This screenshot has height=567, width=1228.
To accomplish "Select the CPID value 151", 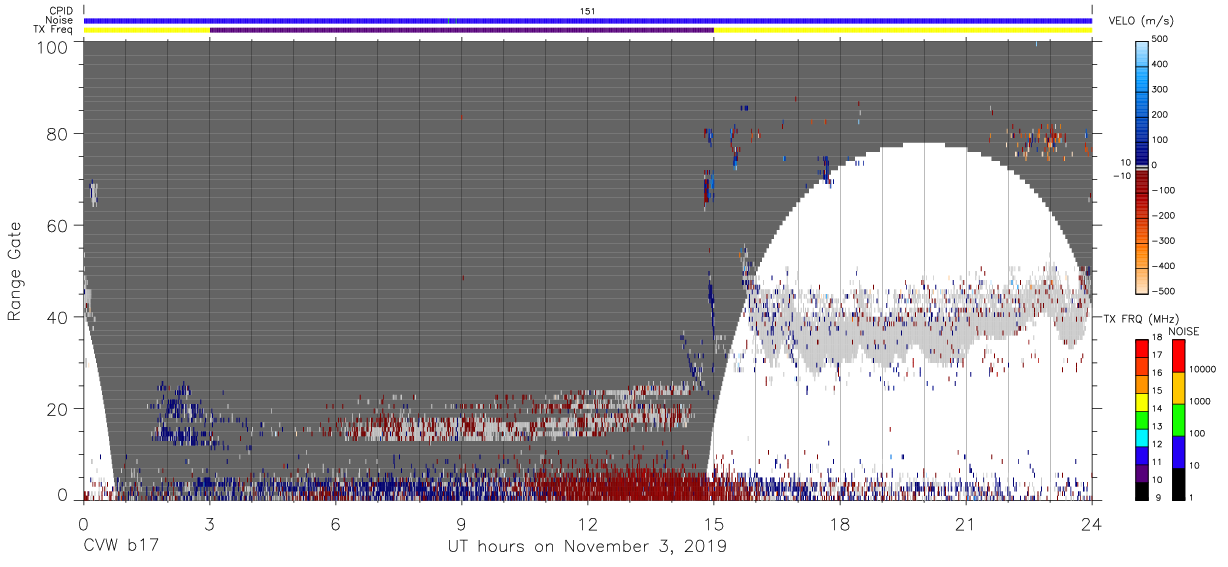I will (x=588, y=10).
